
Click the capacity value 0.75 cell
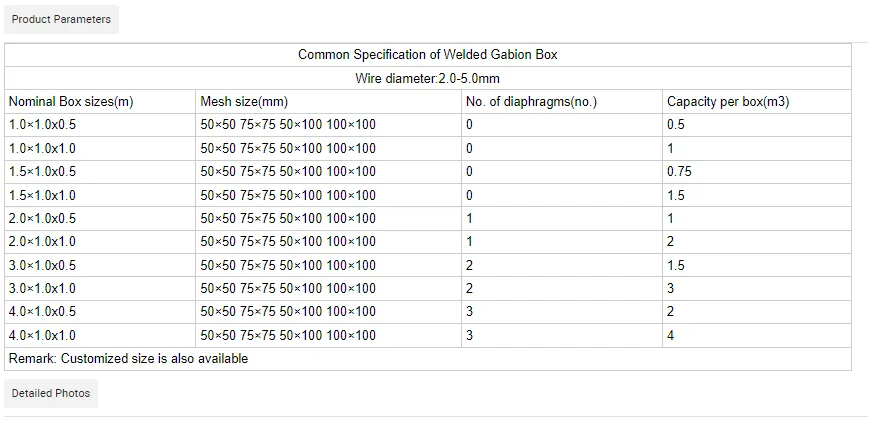679,172
